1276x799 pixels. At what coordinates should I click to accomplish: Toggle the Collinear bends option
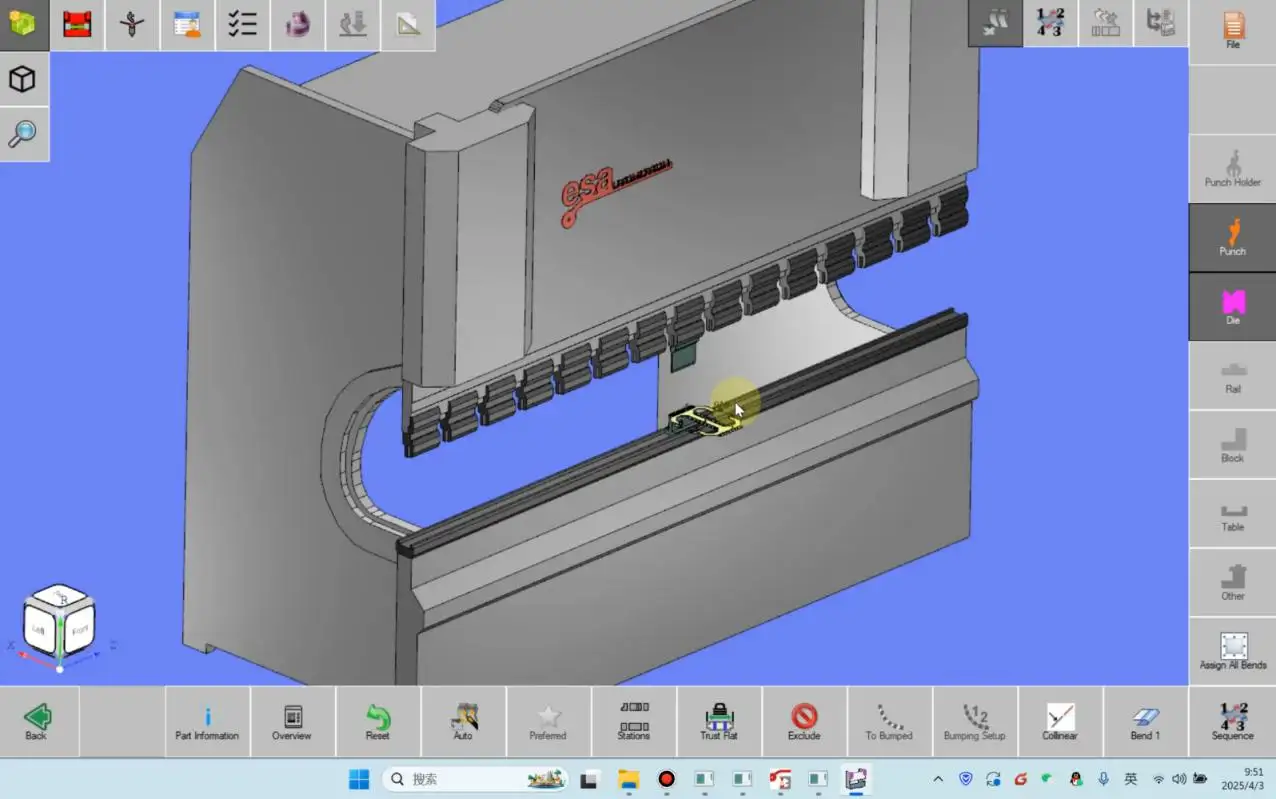pyautogui.click(x=1060, y=721)
